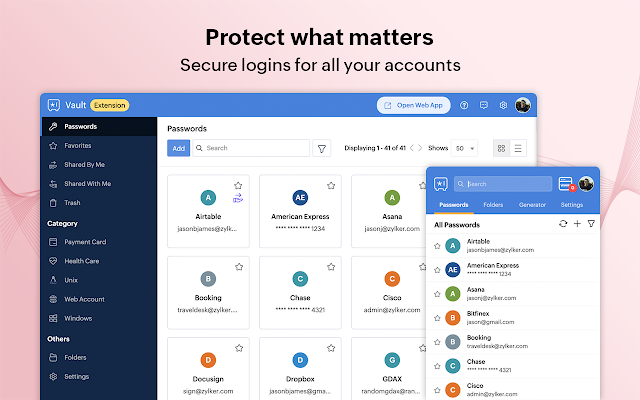
Task: Open the Cisco card avatar
Action: point(392,279)
